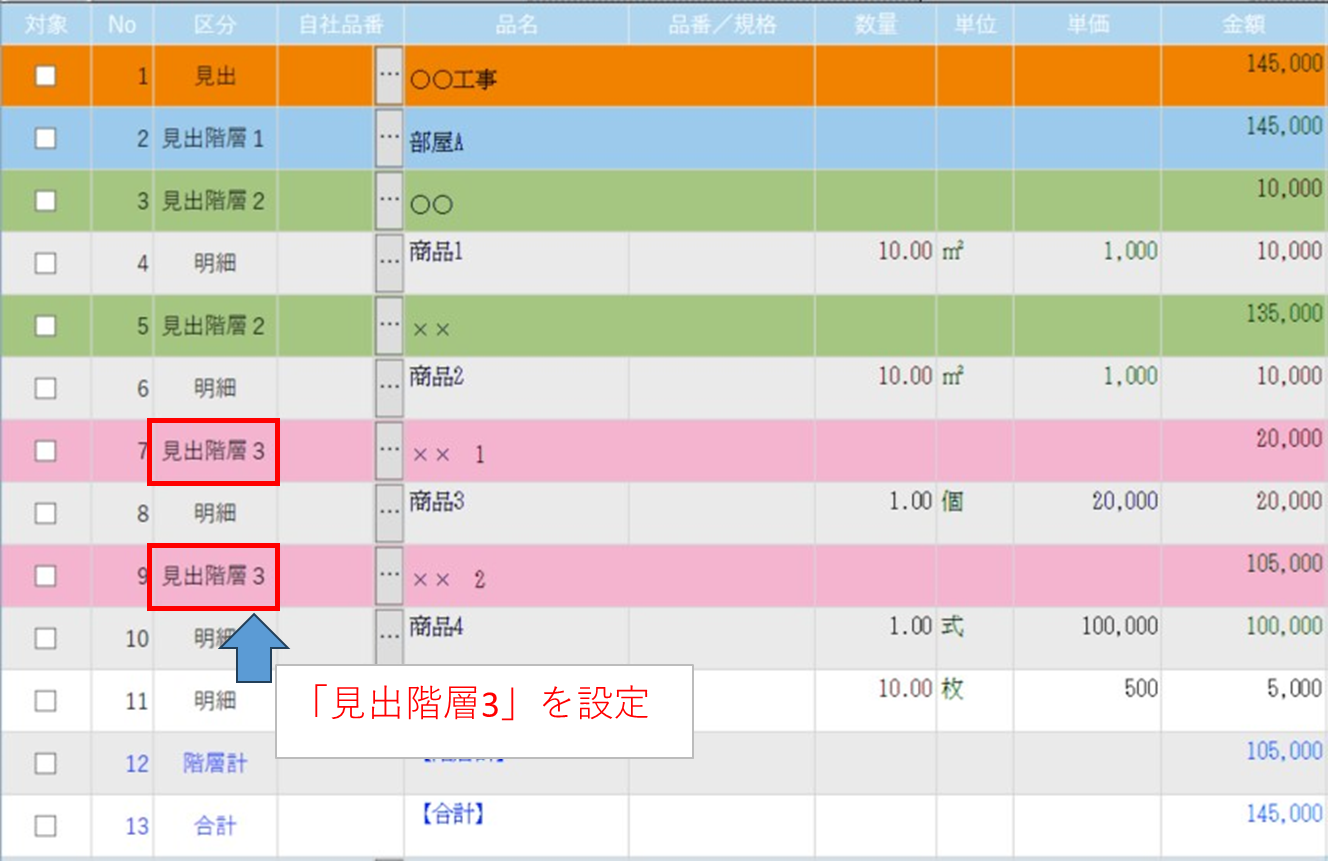Check the 階層計 row 12 checkbox
1328x861 pixels.
(45, 763)
